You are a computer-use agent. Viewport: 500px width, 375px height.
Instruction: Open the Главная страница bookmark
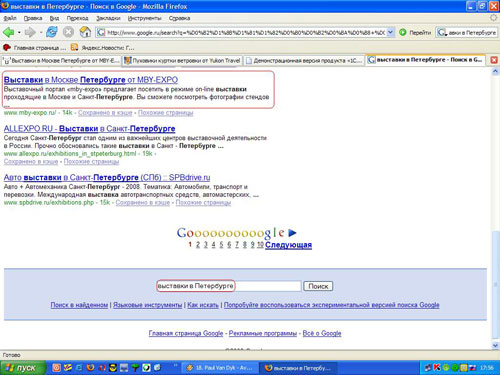34,48
